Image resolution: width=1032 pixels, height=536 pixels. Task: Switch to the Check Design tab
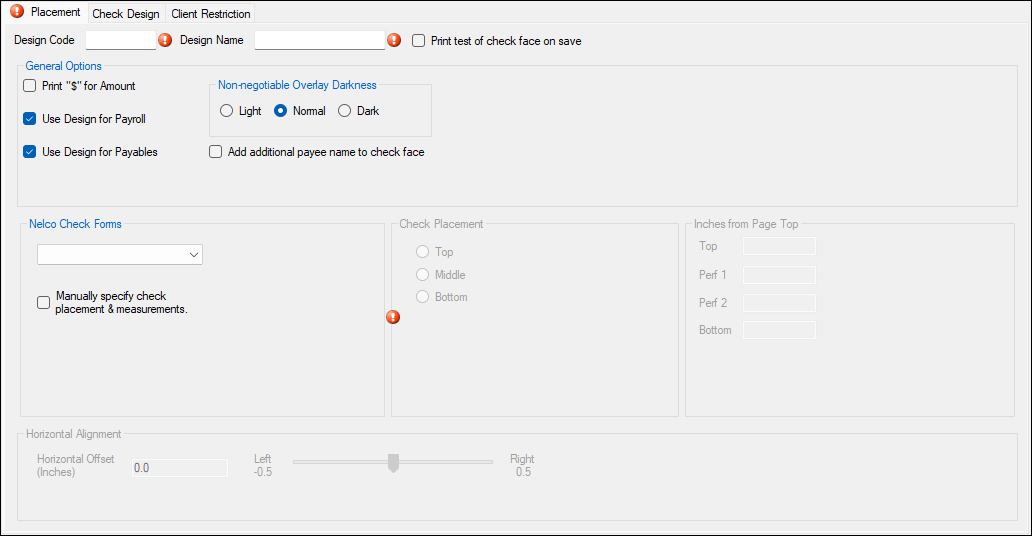pos(126,14)
